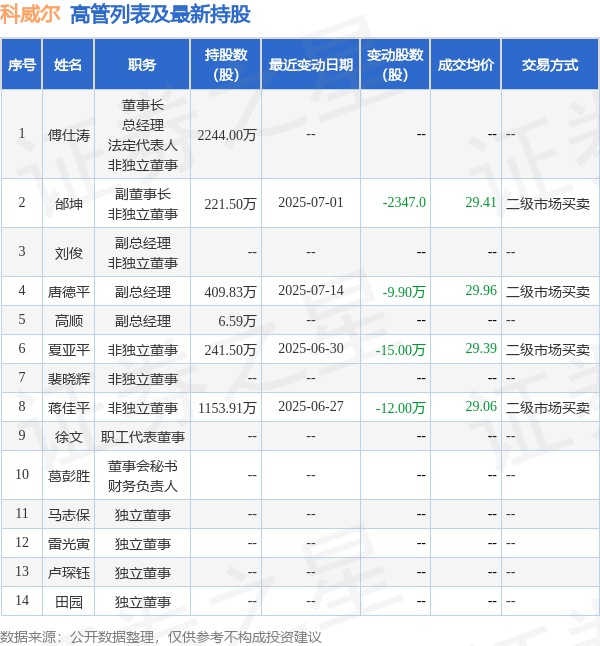Image resolution: width=600 pixels, height=646 pixels.
Task: Select the name 蒋佳平
Action: [68, 408]
